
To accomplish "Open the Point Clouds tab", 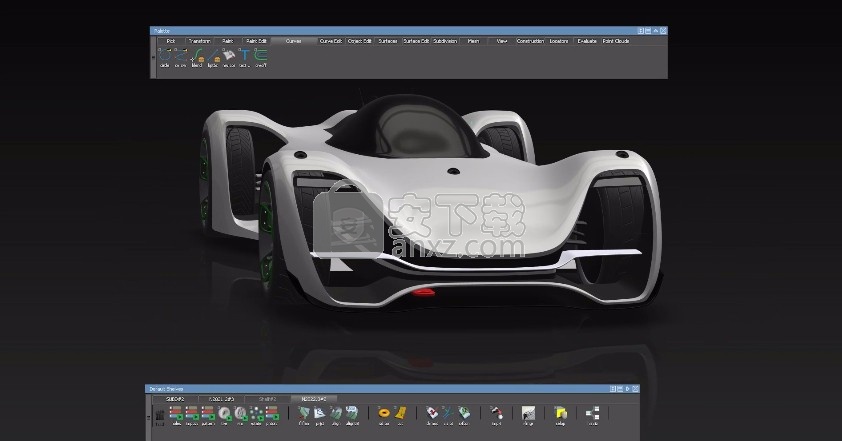I will tap(616, 41).
